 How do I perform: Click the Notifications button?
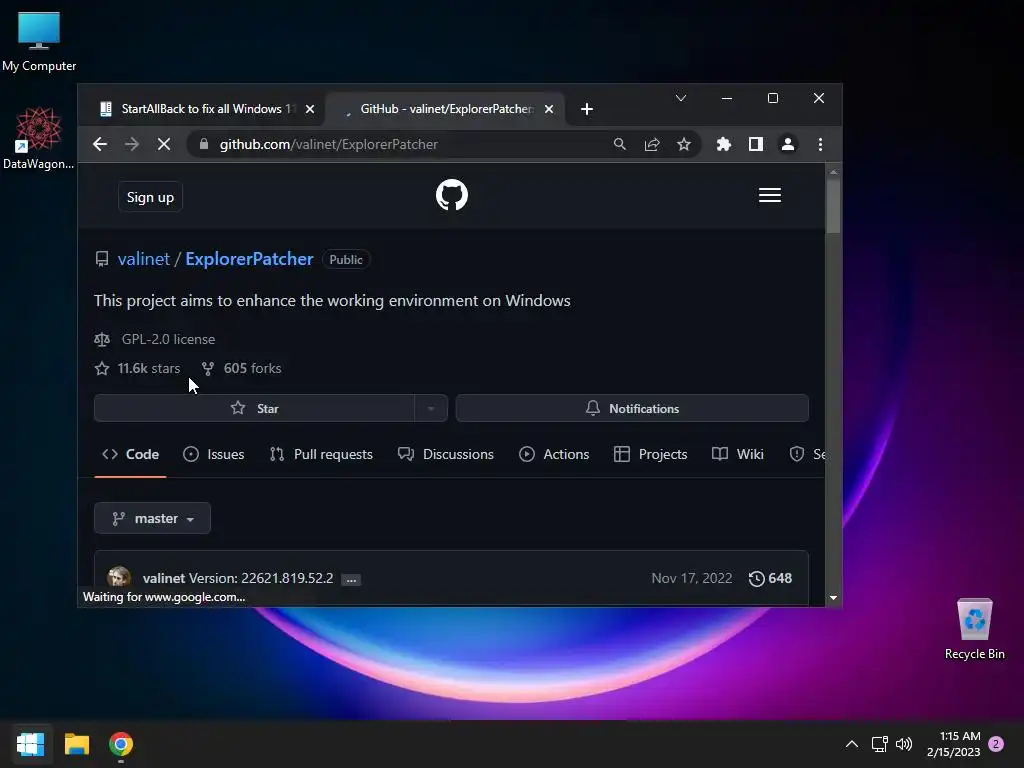click(632, 408)
